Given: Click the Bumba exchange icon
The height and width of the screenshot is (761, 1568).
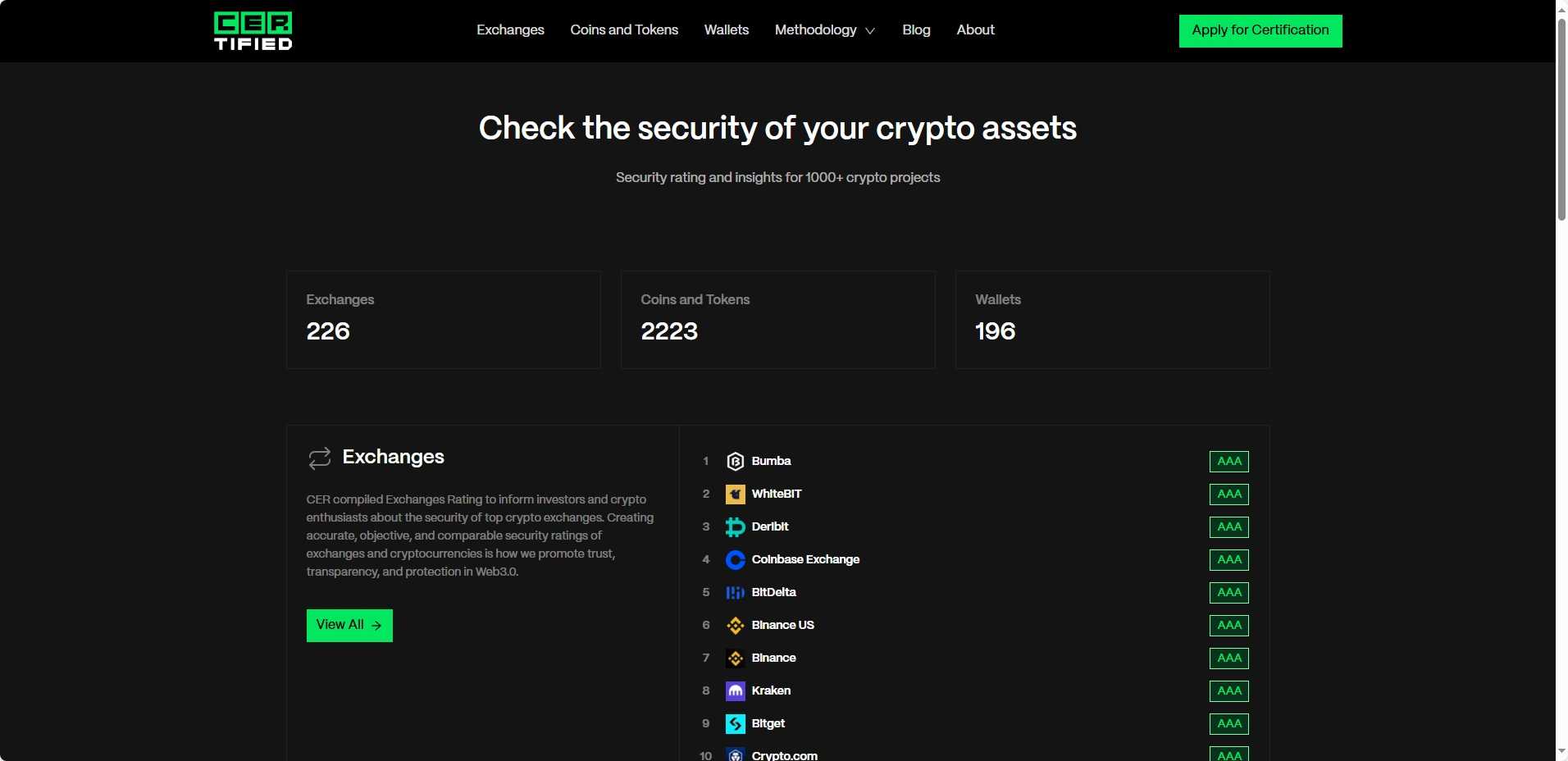Looking at the screenshot, I should pyautogui.click(x=735, y=462).
